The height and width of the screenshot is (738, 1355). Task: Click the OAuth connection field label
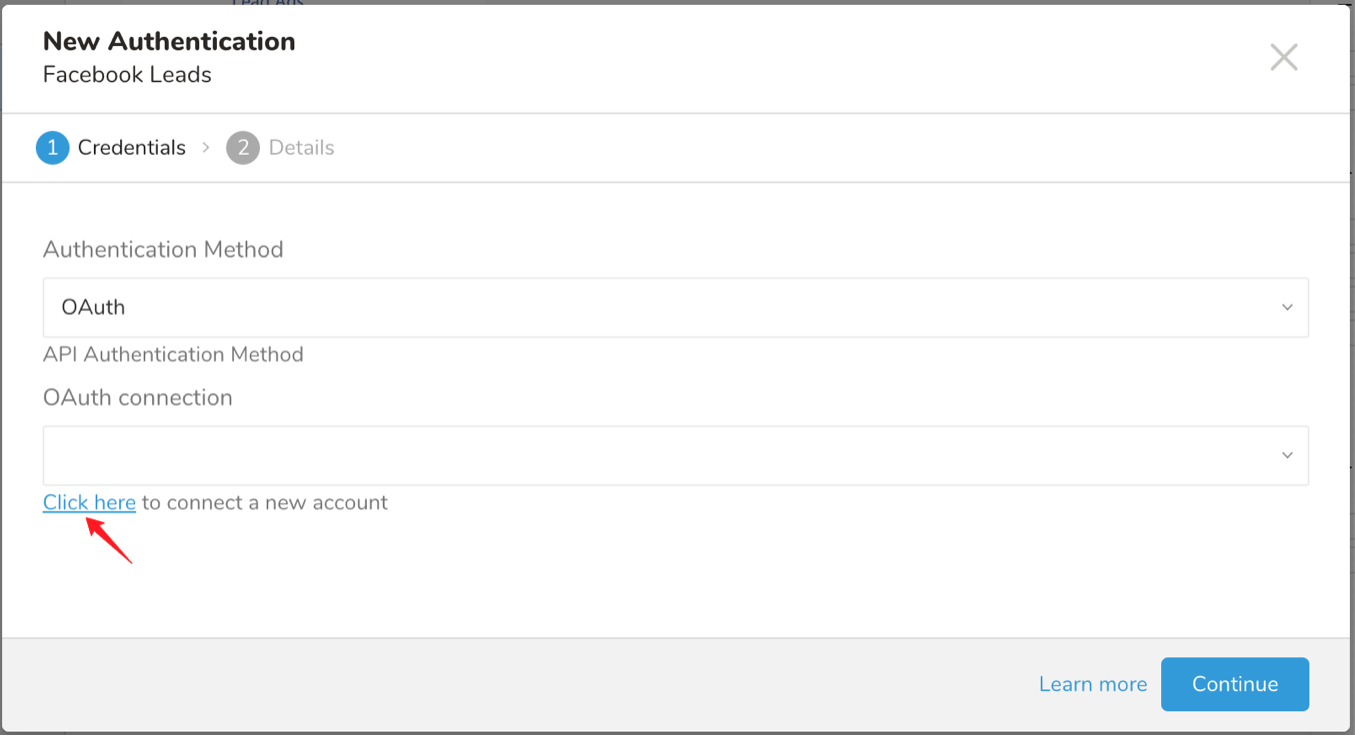(x=138, y=398)
